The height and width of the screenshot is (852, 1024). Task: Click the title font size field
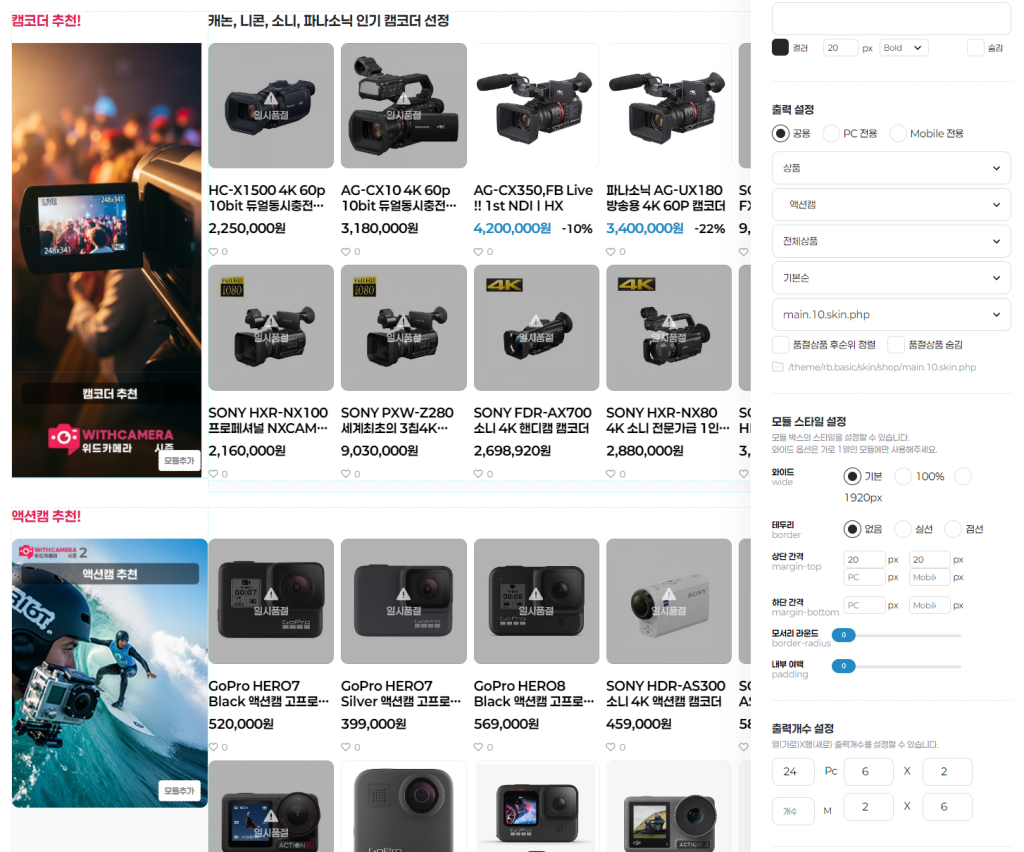tap(840, 48)
